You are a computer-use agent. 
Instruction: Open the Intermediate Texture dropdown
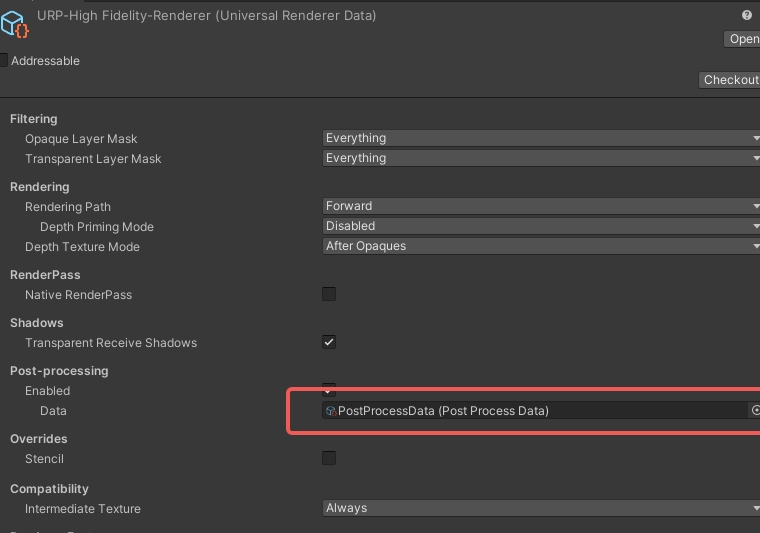click(541, 508)
